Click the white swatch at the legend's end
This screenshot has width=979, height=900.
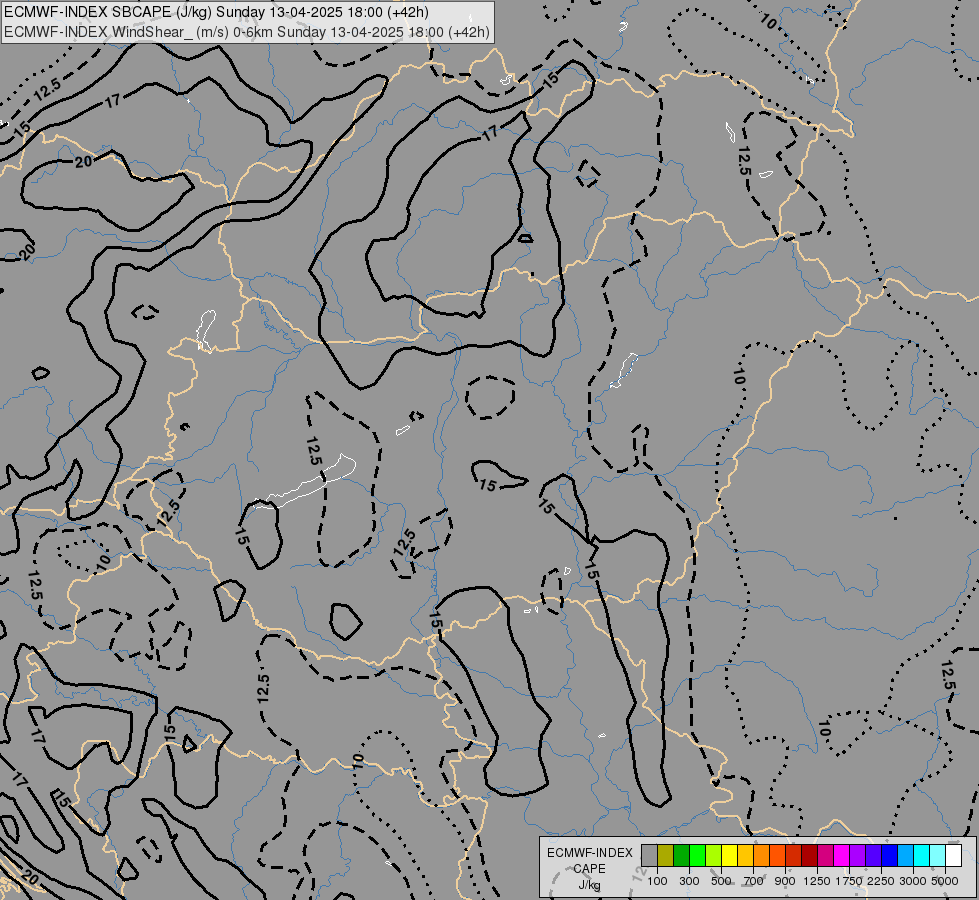pyautogui.click(x=953, y=855)
